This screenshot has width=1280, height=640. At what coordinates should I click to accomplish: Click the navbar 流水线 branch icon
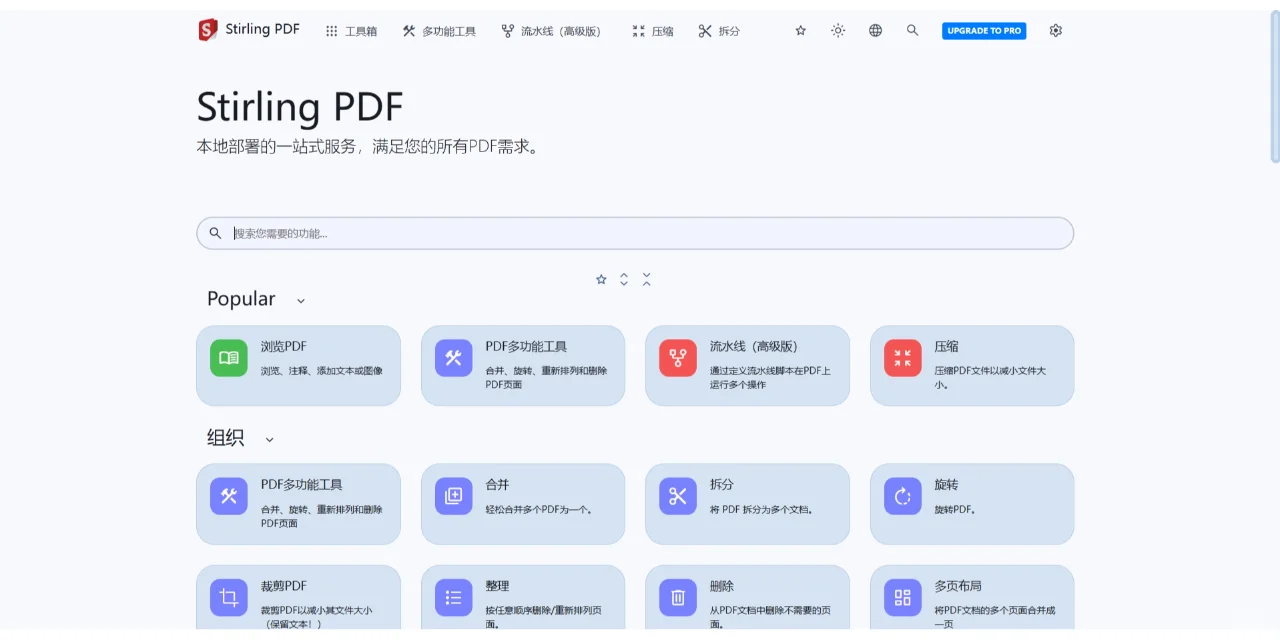508,31
